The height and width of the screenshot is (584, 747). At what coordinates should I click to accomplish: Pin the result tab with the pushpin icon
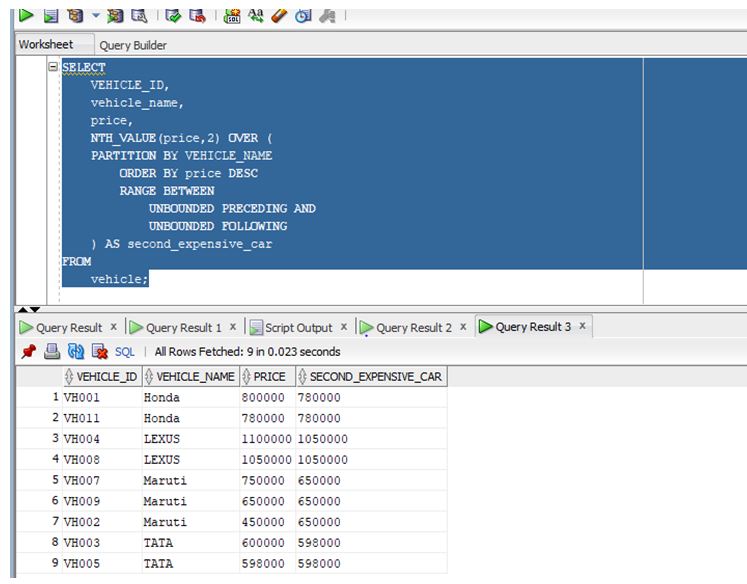tap(27, 352)
